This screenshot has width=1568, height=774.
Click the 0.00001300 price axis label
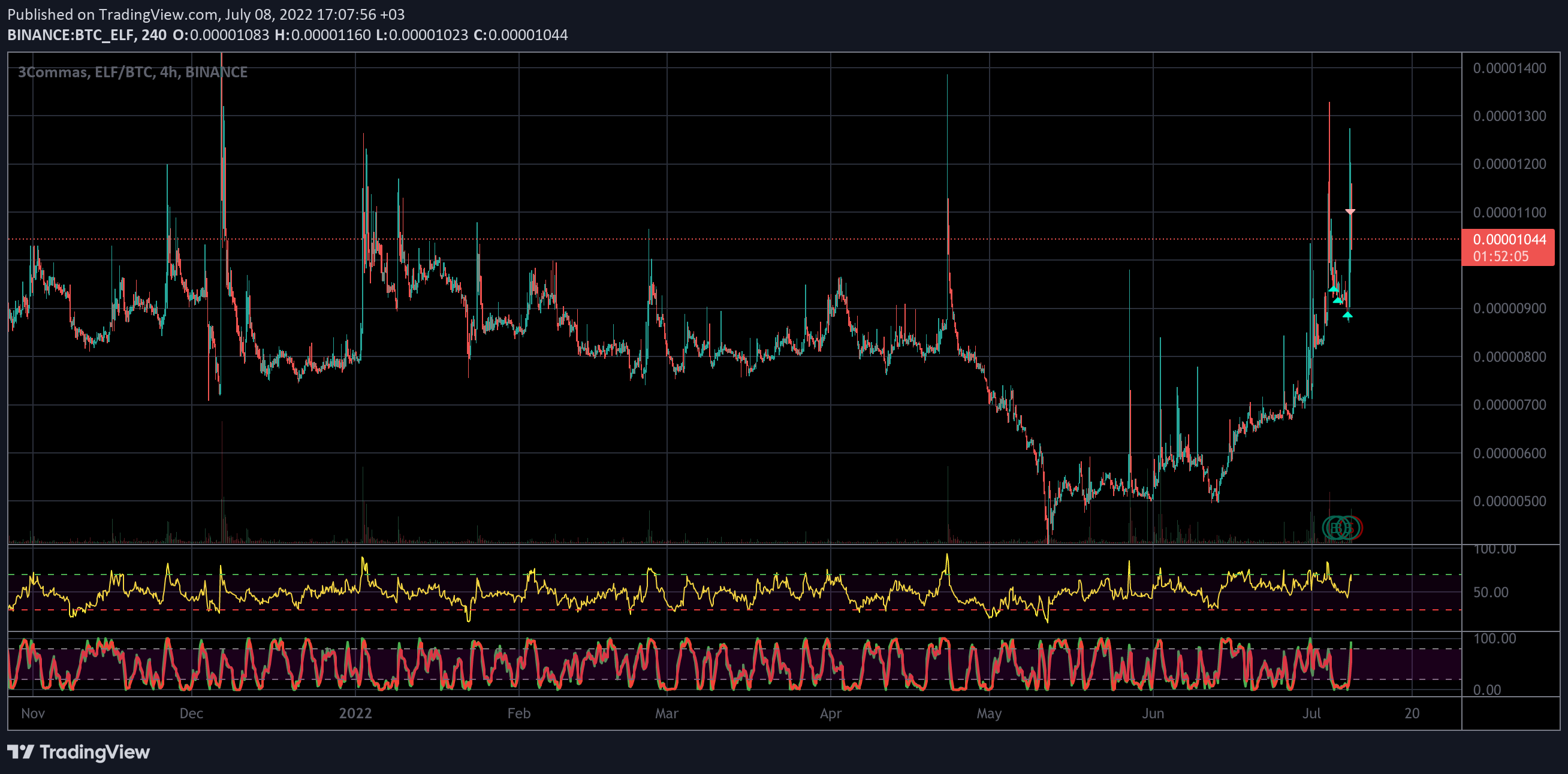tap(1509, 116)
